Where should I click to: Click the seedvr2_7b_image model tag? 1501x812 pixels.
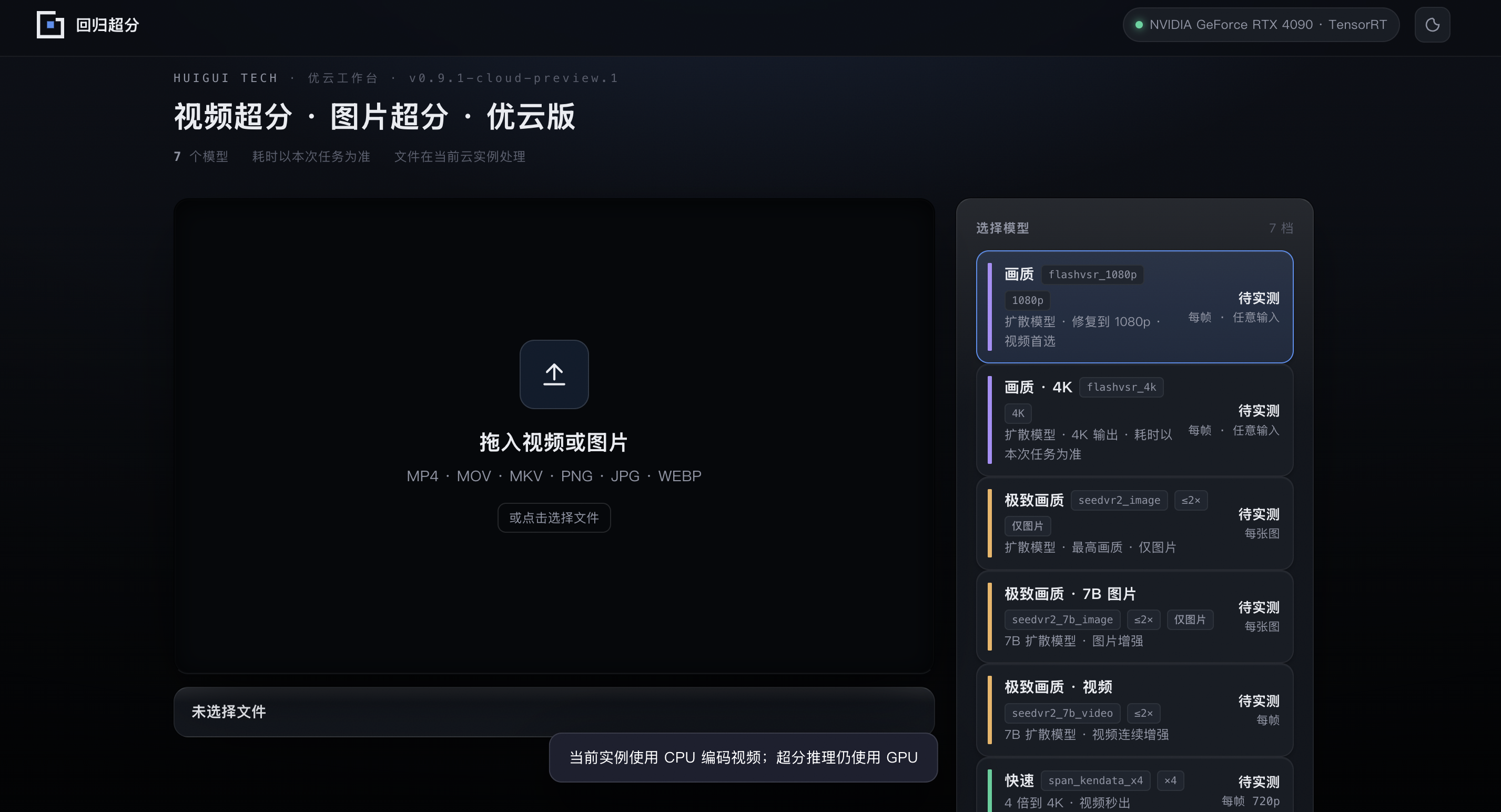coord(1062,620)
